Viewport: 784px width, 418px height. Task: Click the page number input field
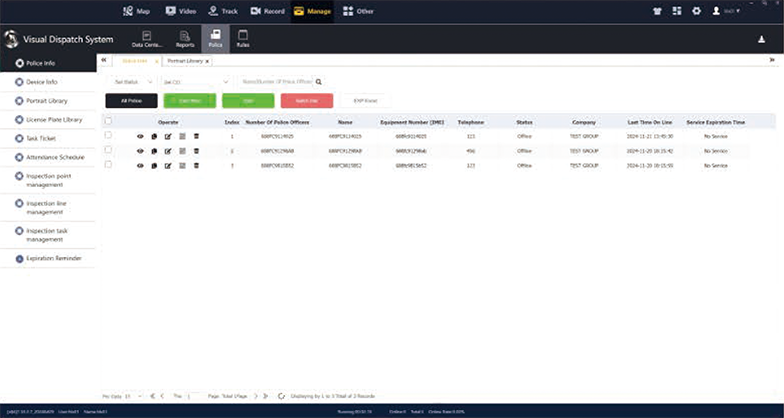[x=194, y=396]
